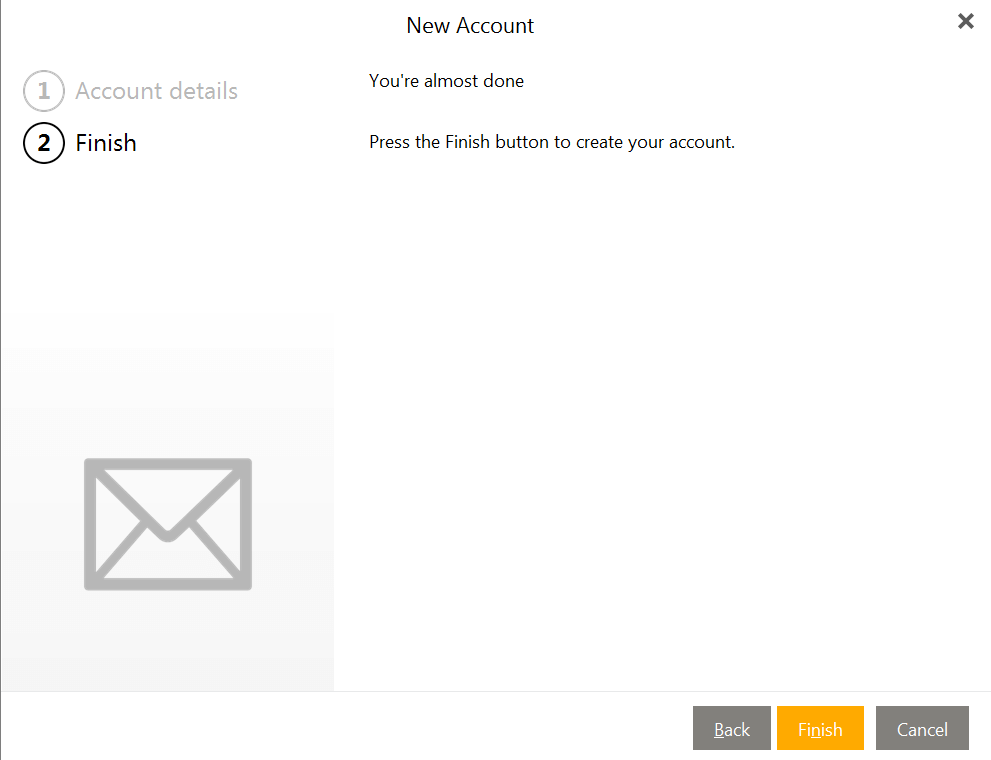Click the New Account title text
Viewport: 991px width, 760px height.
[470, 25]
